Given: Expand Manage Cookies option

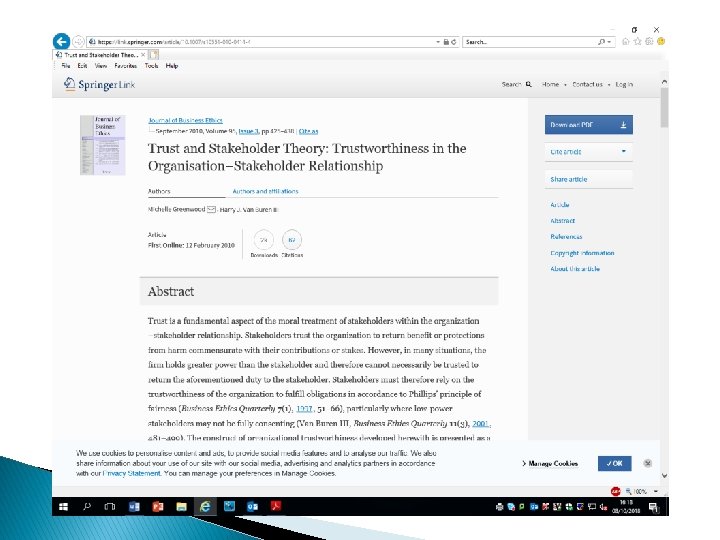Looking at the screenshot, I should 550,464.
